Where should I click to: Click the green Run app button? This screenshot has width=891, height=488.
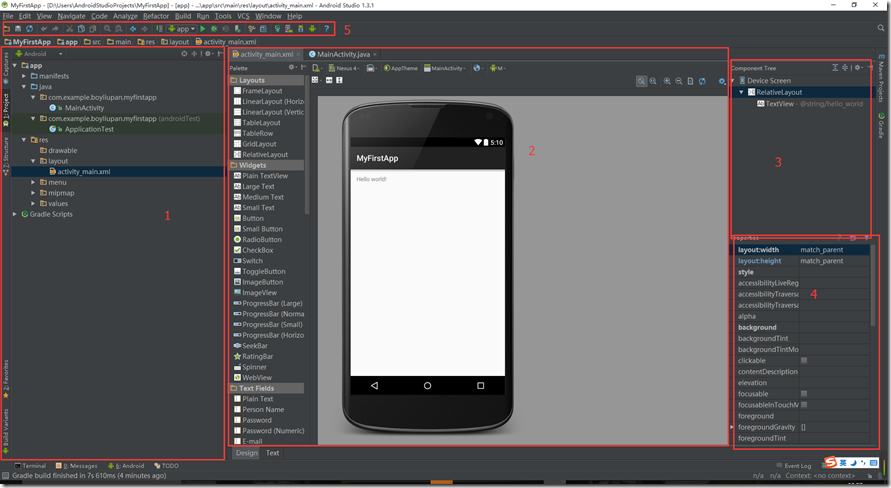coord(203,29)
